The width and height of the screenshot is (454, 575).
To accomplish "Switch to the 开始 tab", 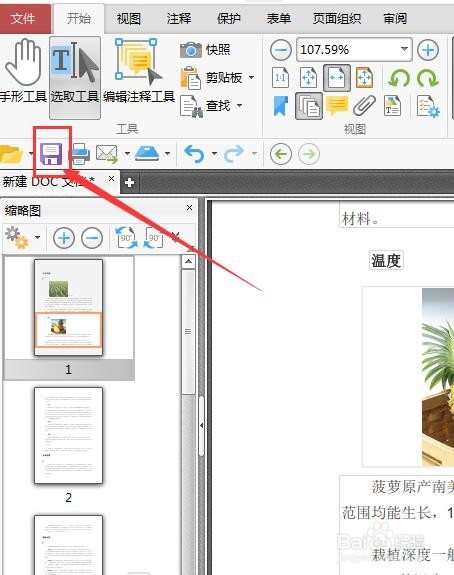I will point(78,18).
